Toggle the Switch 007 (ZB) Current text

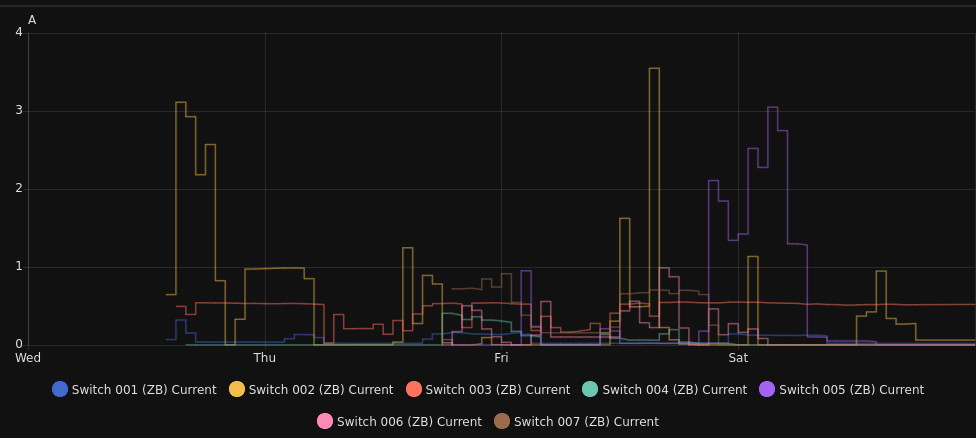pos(586,422)
